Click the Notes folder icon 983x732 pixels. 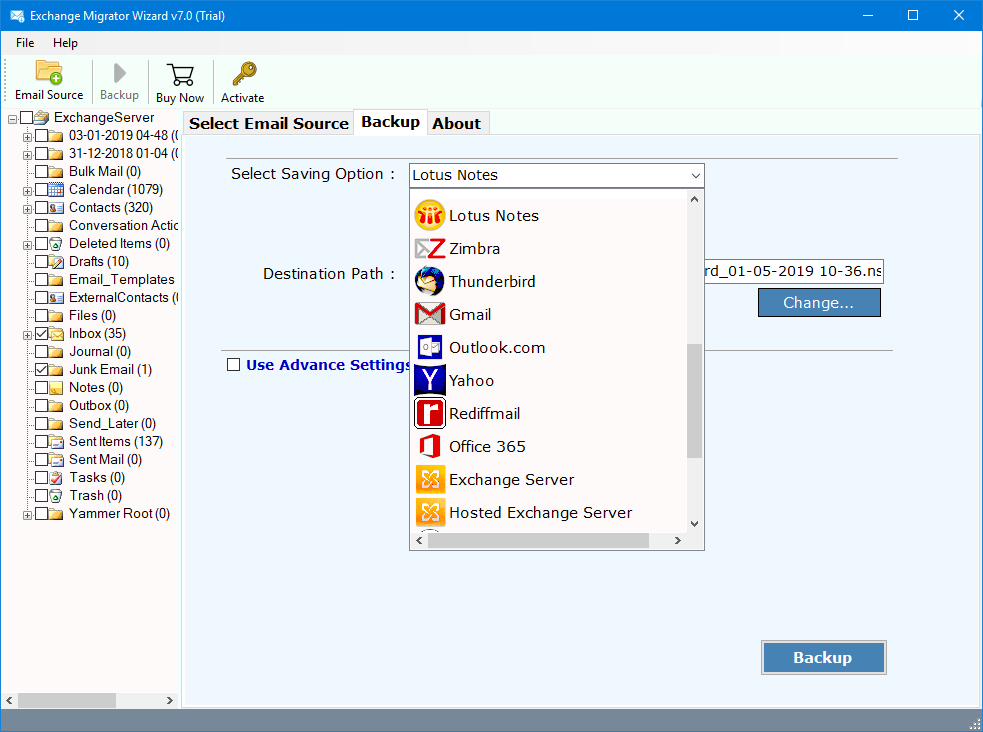click(56, 388)
